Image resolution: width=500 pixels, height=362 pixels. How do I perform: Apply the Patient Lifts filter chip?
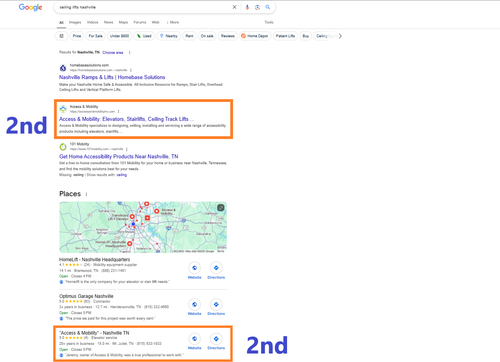[x=285, y=36]
